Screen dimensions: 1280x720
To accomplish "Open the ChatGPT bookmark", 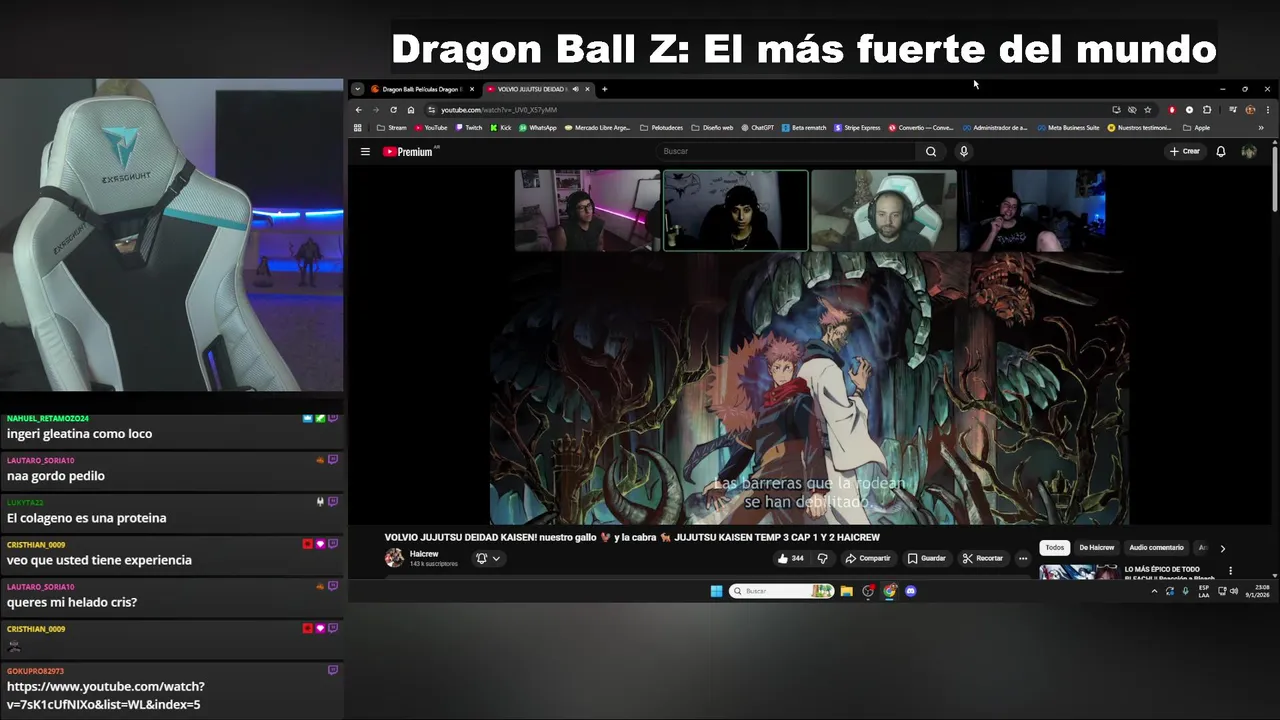I will (x=758, y=128).
